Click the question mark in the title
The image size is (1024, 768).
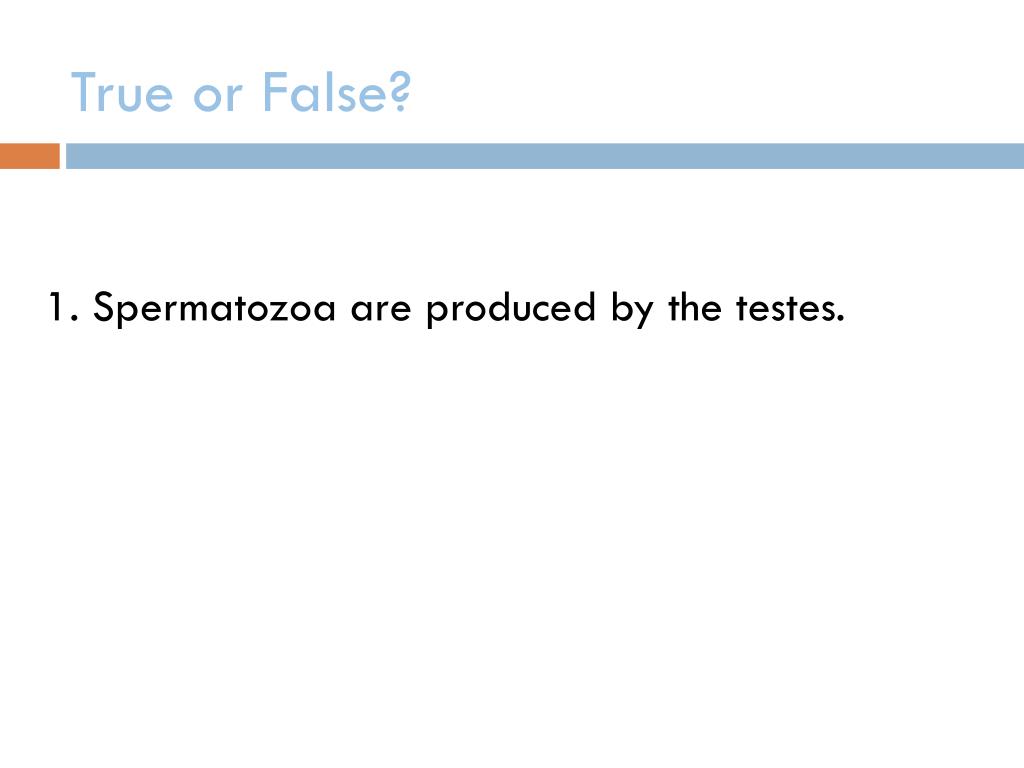click(x=401, y=91)
